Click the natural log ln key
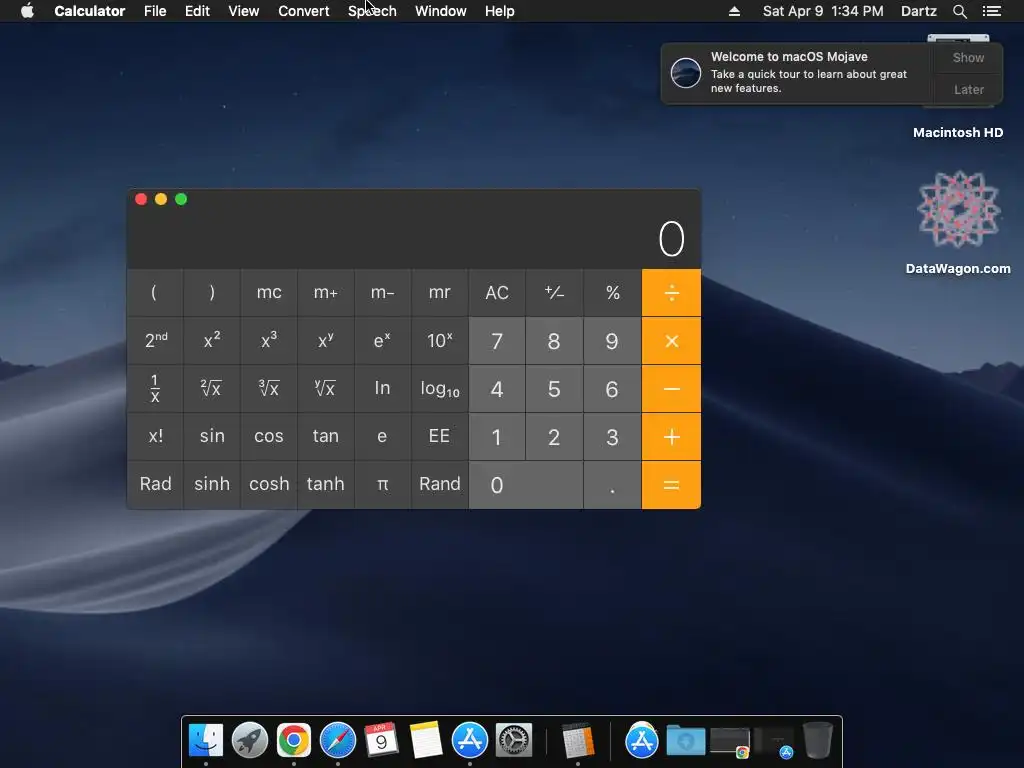Image resolution: width=1024 pixels, height=768 pixels. [x=382, y=389]
